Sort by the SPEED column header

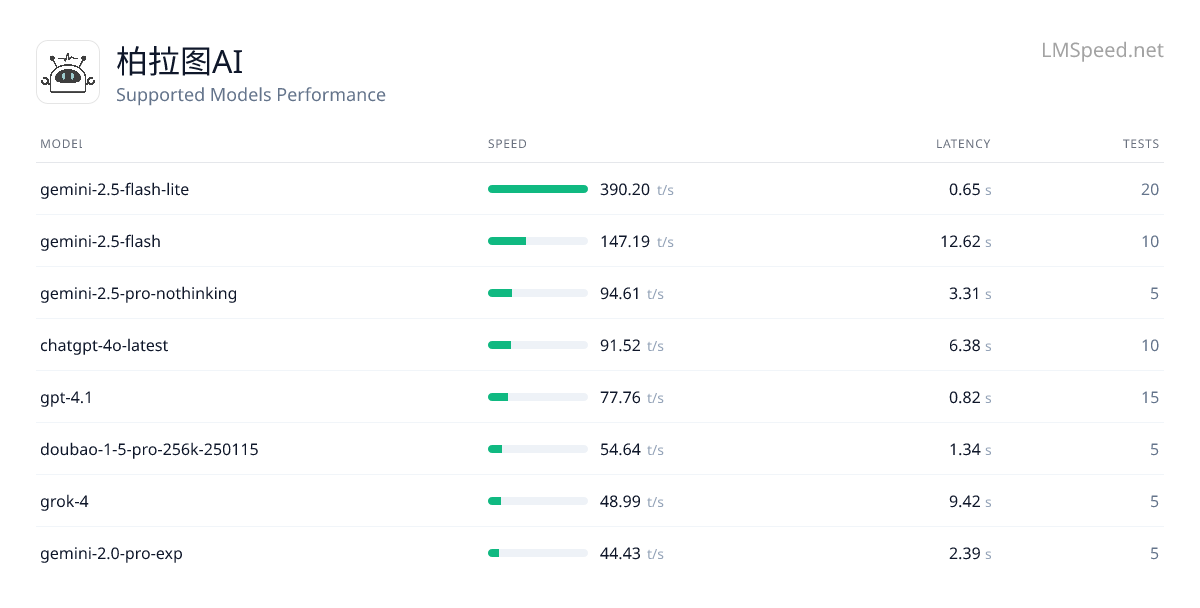[x=507, y=144]
